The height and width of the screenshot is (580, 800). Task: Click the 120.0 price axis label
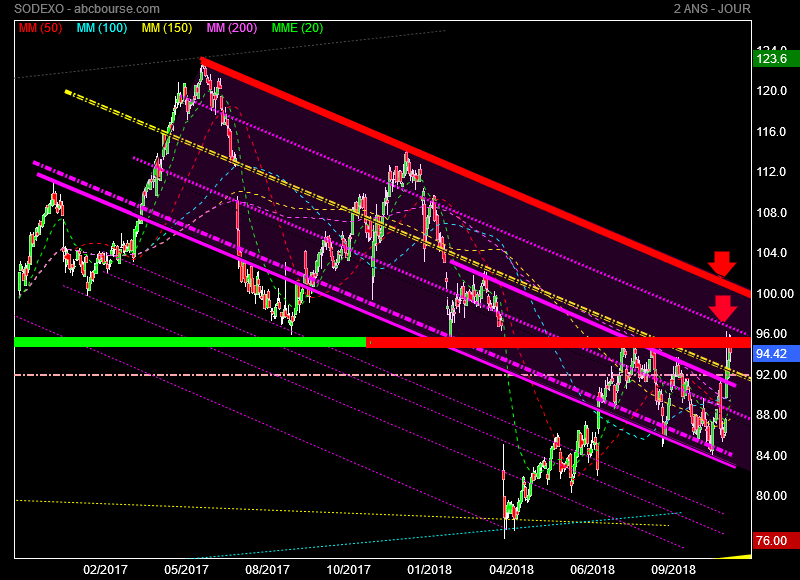click(771, 91)
